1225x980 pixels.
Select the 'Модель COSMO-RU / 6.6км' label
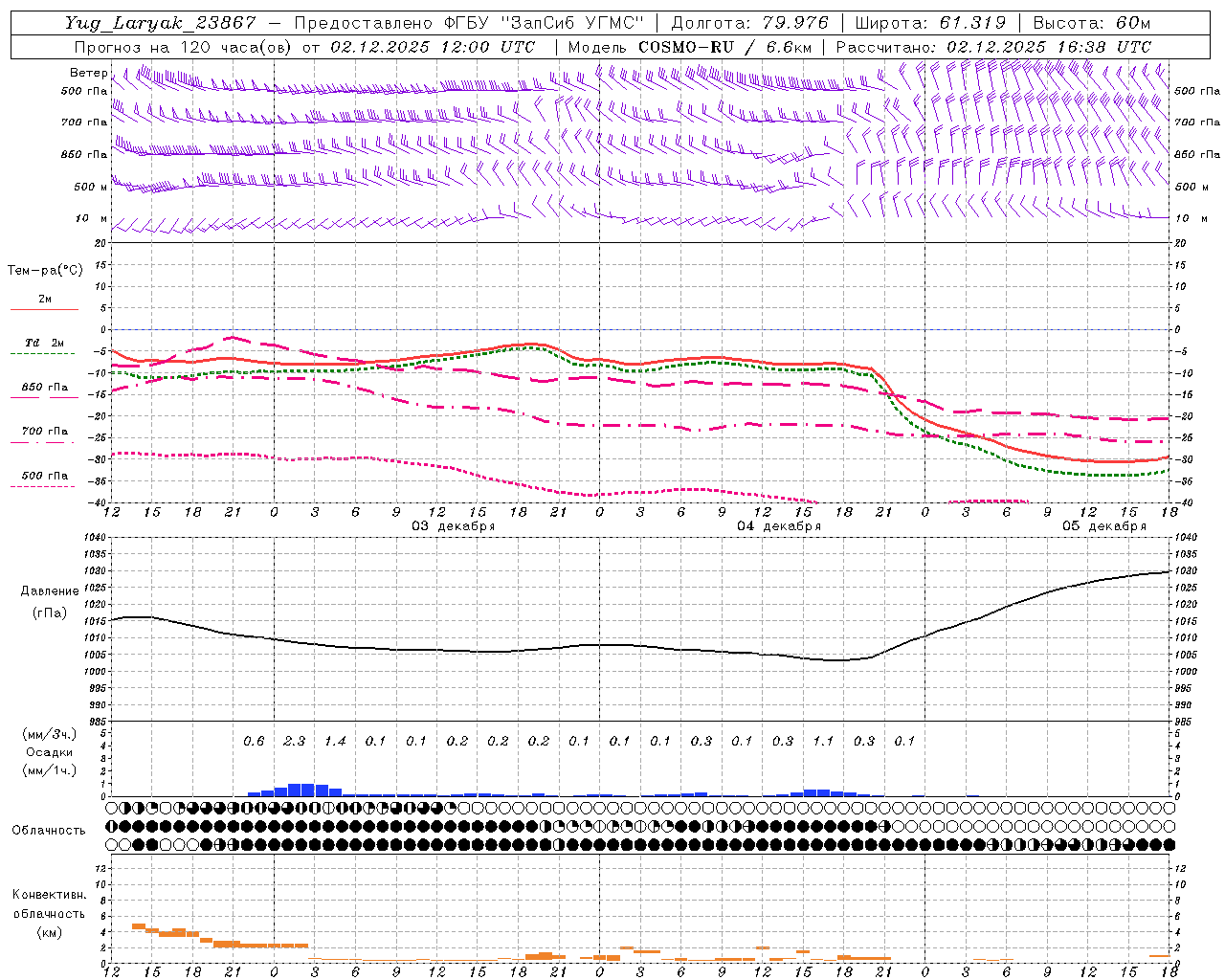690,46
